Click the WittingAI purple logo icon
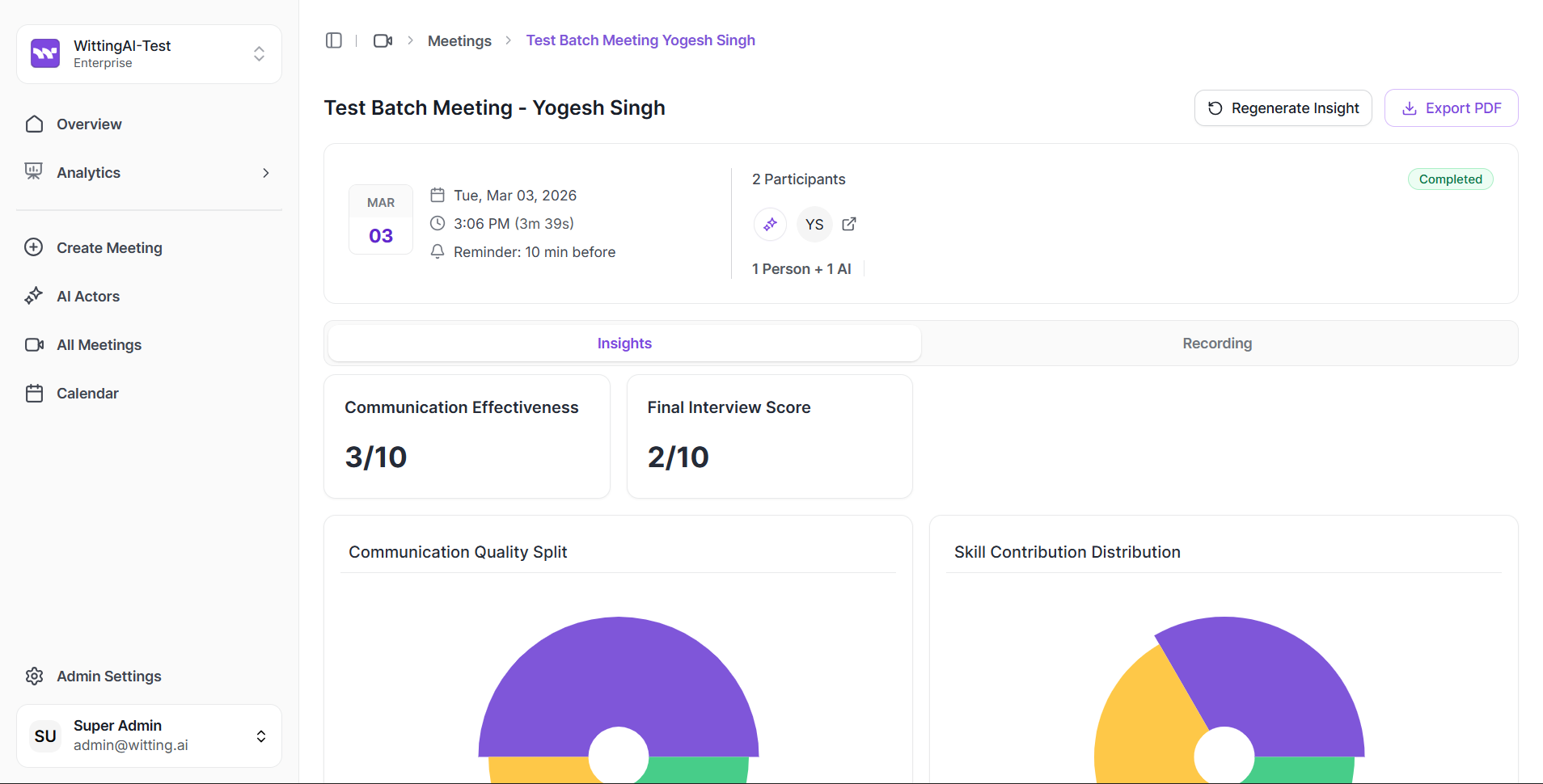Screen dimensions: 1543x784 45,53
